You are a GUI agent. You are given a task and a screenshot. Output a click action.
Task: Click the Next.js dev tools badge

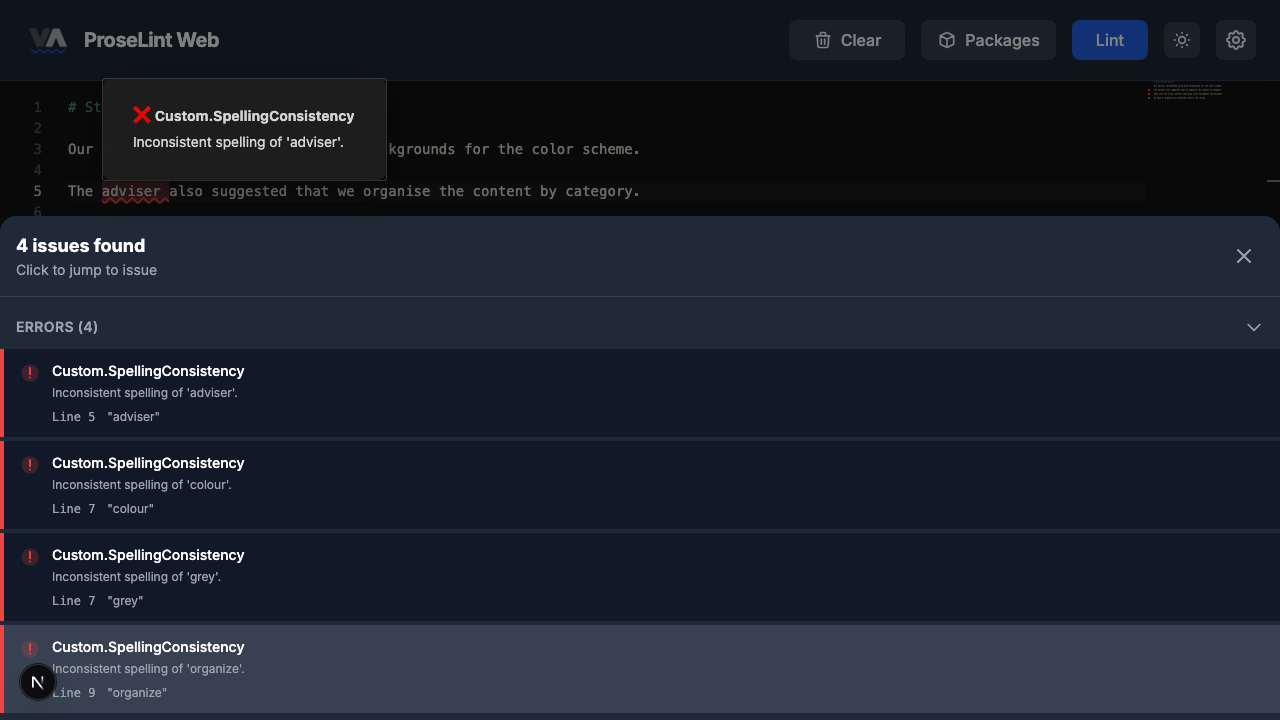[37, 682]
